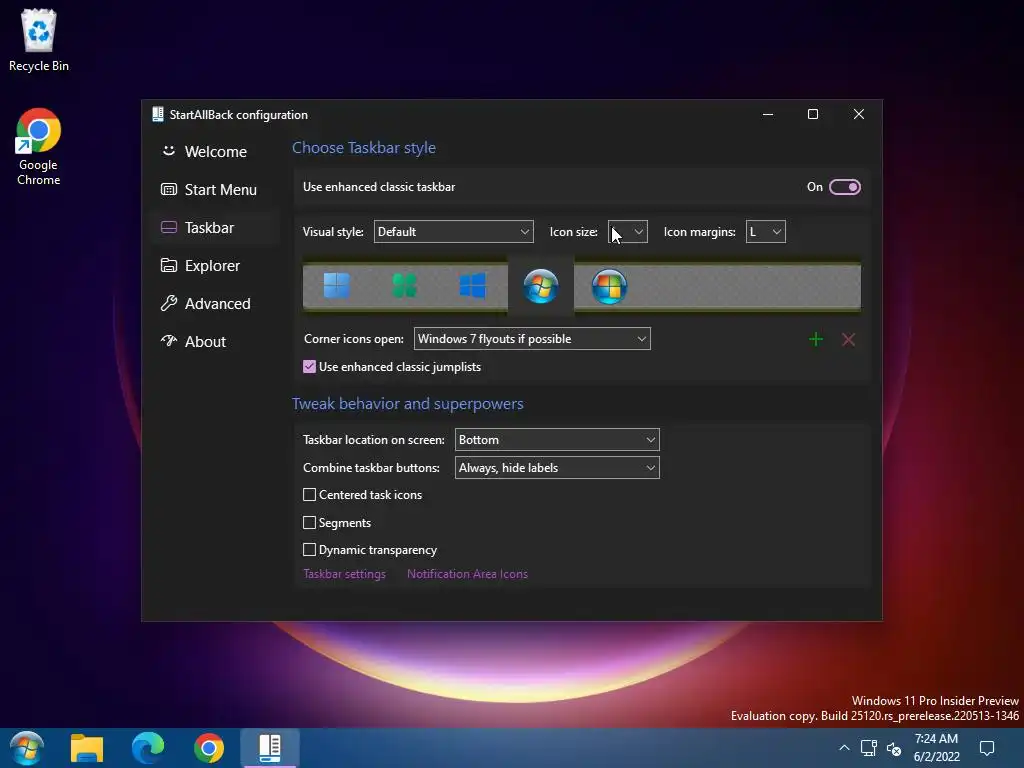
Task: Toggle enhanced classic taskbar switch
Action: [x=845, y=187]
